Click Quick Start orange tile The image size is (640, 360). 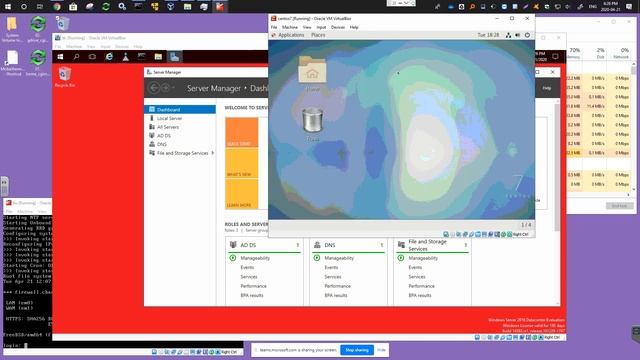click(242, 132)
